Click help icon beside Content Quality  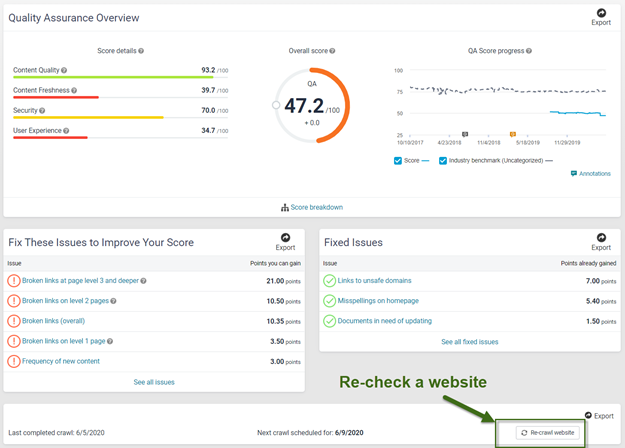(x=64, y=70)
